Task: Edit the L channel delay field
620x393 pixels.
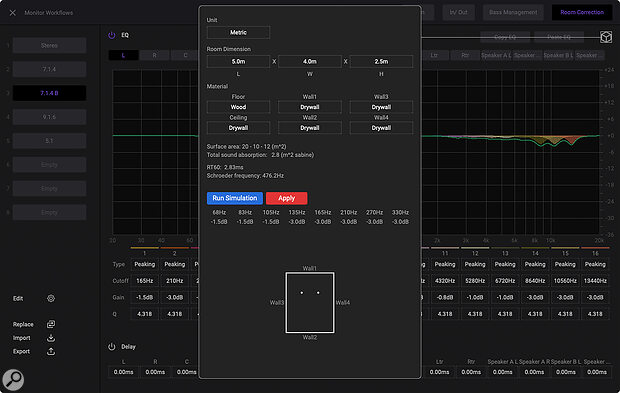Action: pos(123,372)
